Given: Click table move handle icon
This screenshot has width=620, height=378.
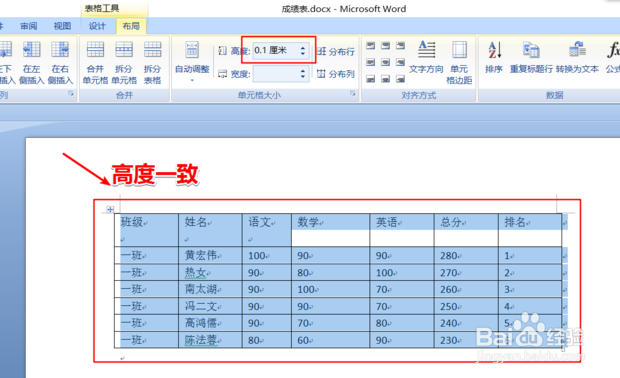Looking at the screenshot, I should tap(110, 209).
